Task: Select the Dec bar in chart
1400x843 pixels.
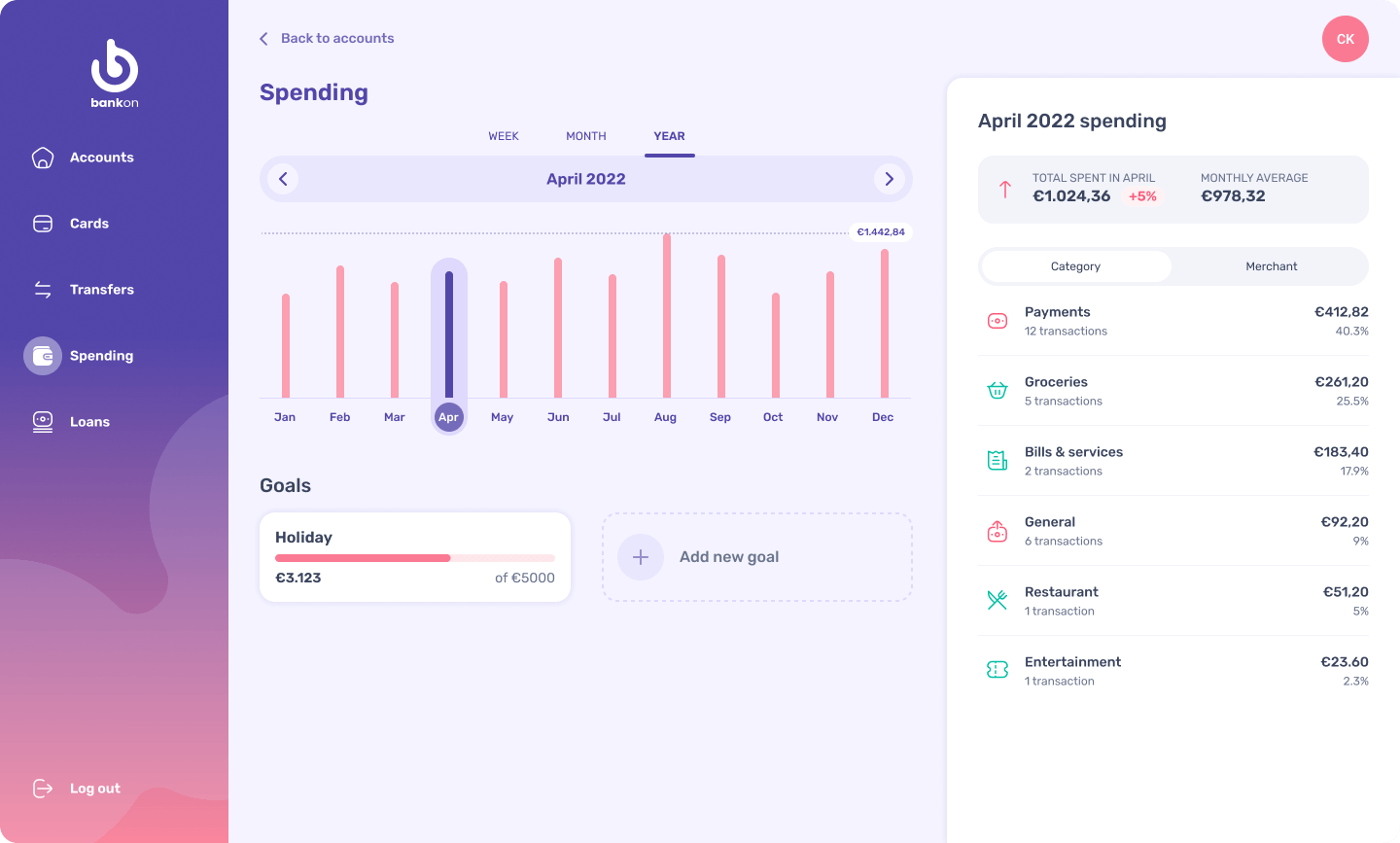Action: (x=885, y=323)
